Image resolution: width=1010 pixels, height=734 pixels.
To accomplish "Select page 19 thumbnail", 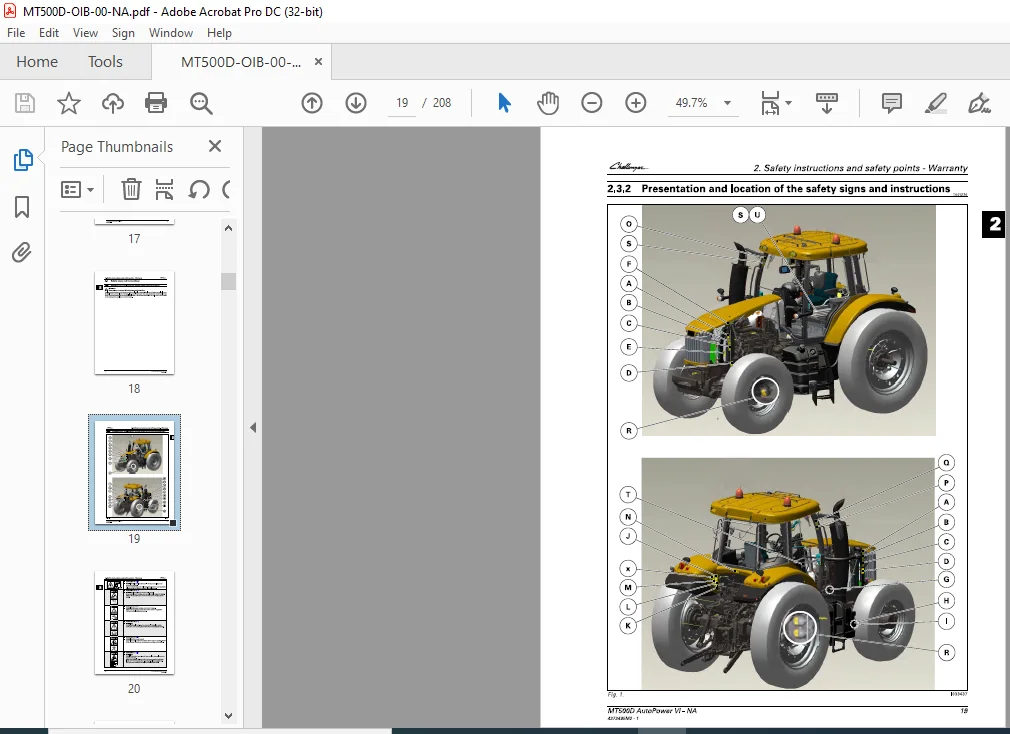I will [x=134, y=473].
